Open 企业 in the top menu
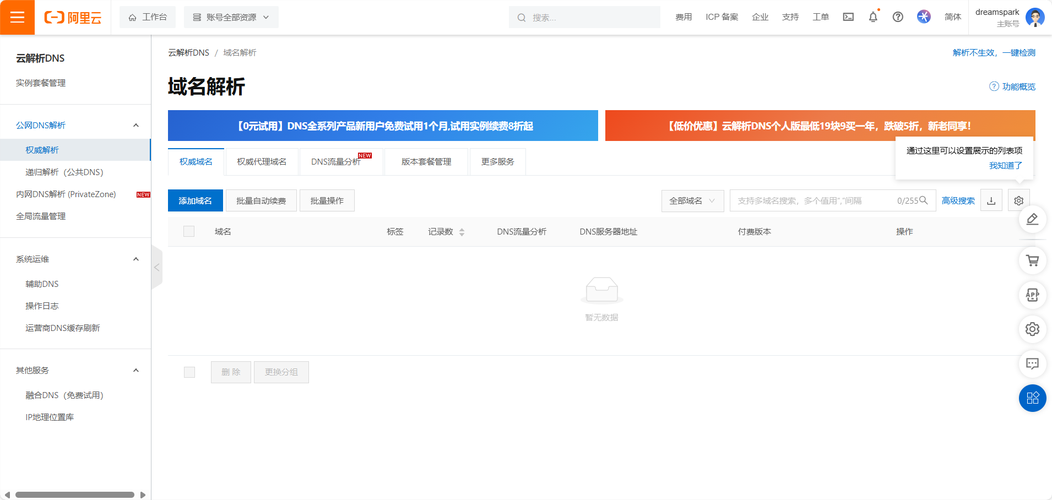This screenshot has width=1052, height=500. pyautogui.click(x=760, y=17)
